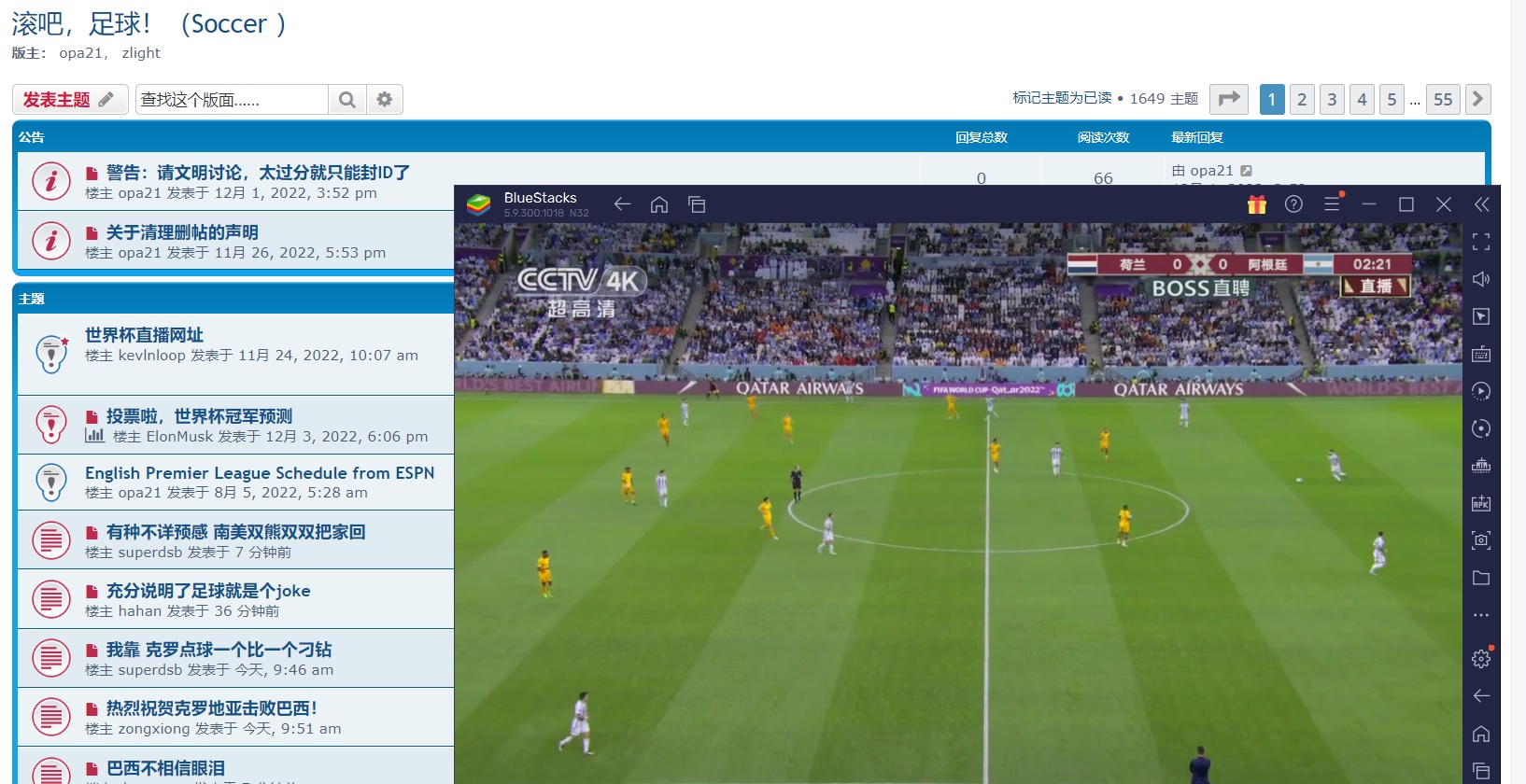This screenshot has width=1526, height=784.
Task: Click the home icon in BlueStacks sidebar
Action: pyautogui.click(x=1481, y=734)
